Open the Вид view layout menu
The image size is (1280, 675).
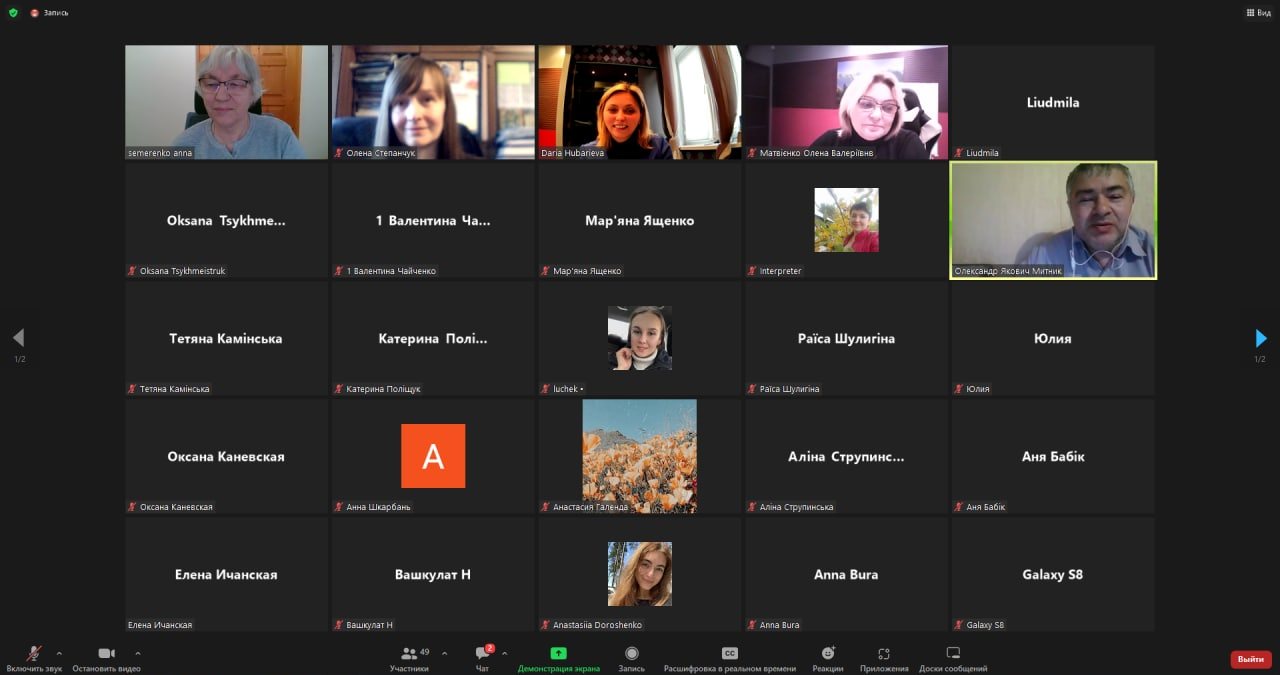pos(1258,13)
